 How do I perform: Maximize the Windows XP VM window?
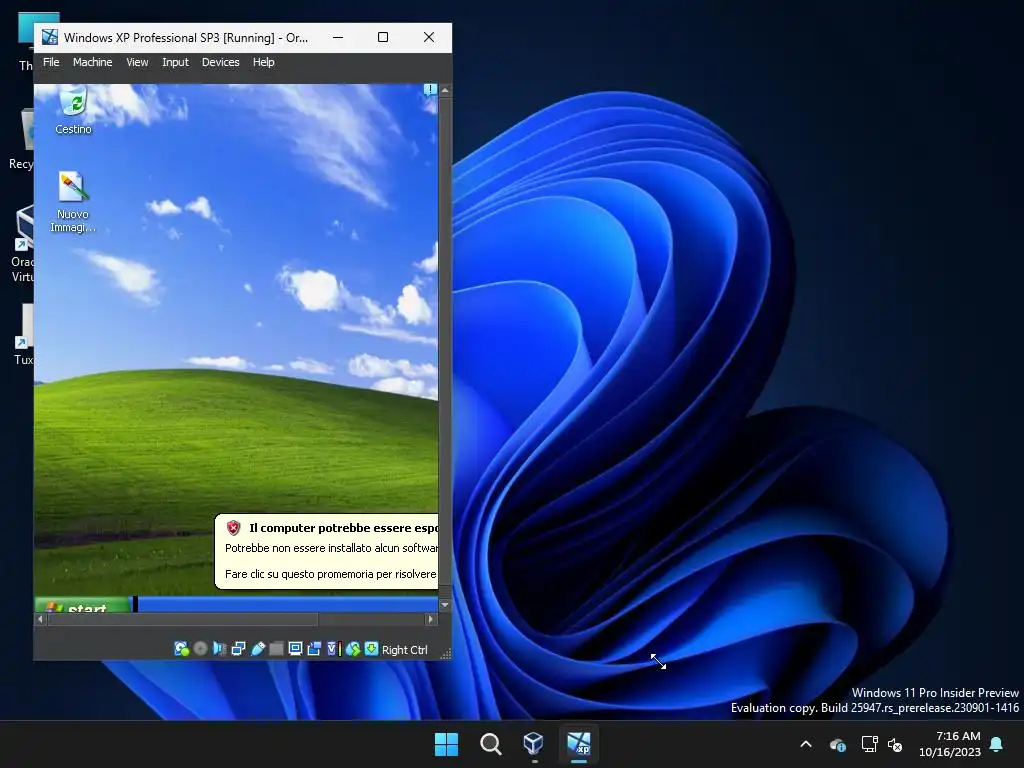[383, 37]
